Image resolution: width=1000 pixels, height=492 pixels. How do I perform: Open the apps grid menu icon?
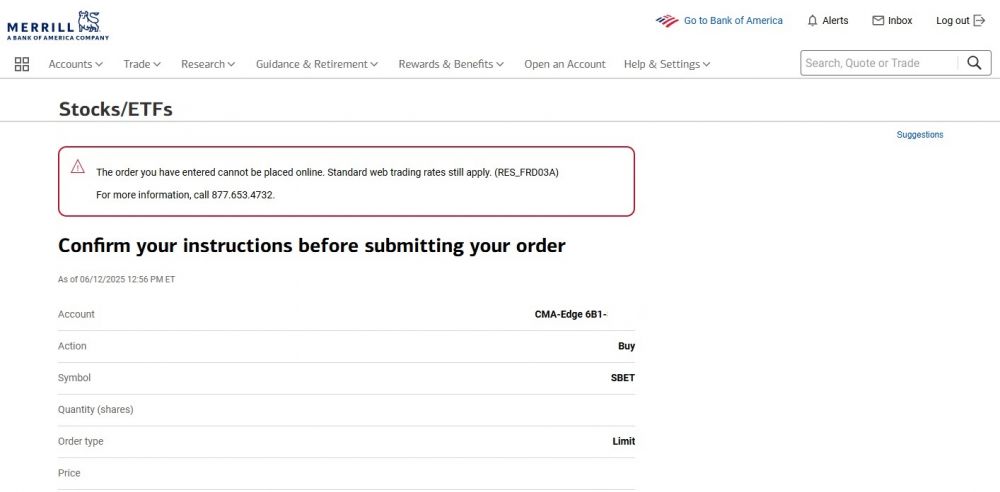coord(22,64)
